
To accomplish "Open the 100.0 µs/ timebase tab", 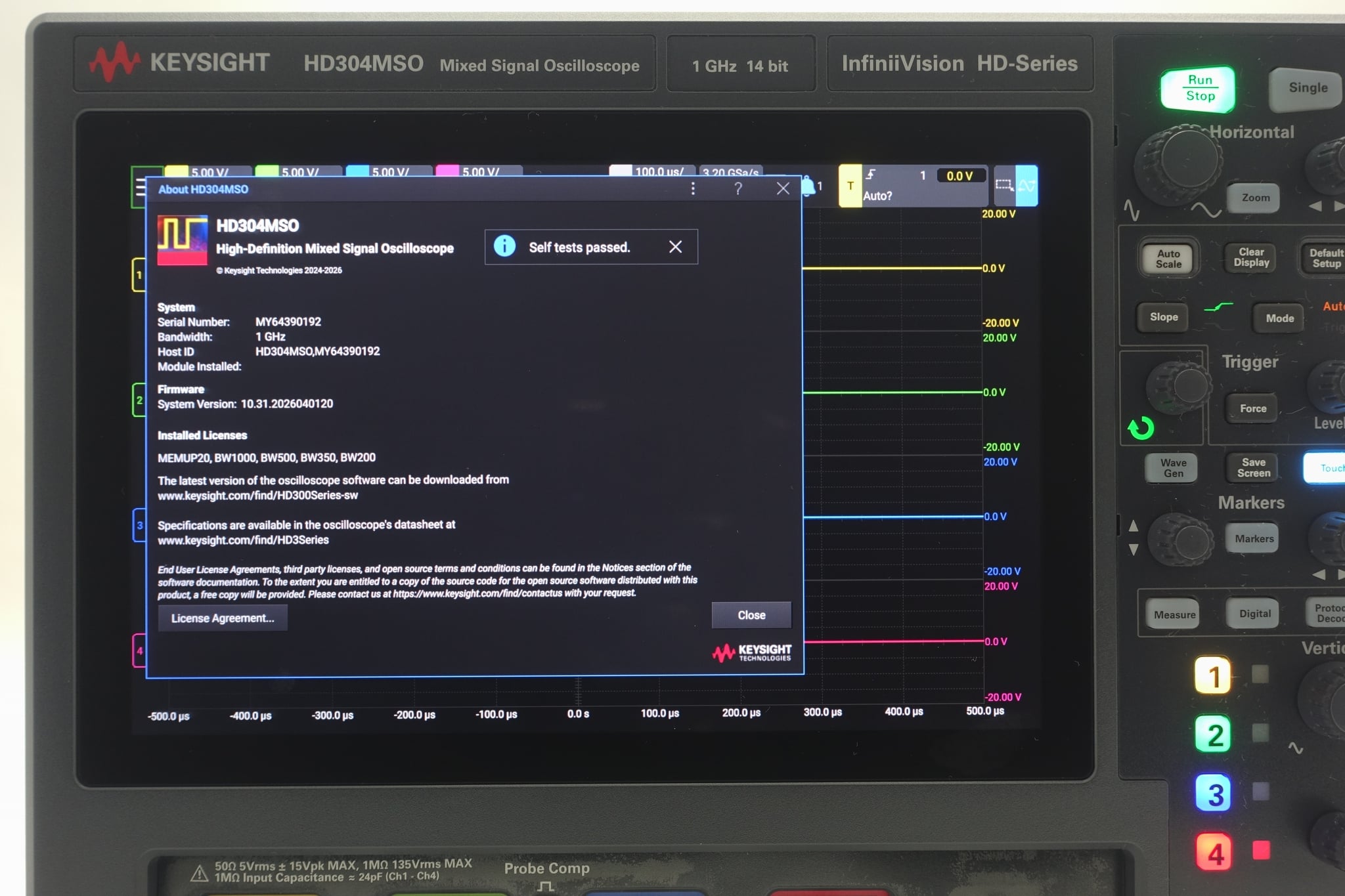I will pyautogui.click(x=651, y=171).
